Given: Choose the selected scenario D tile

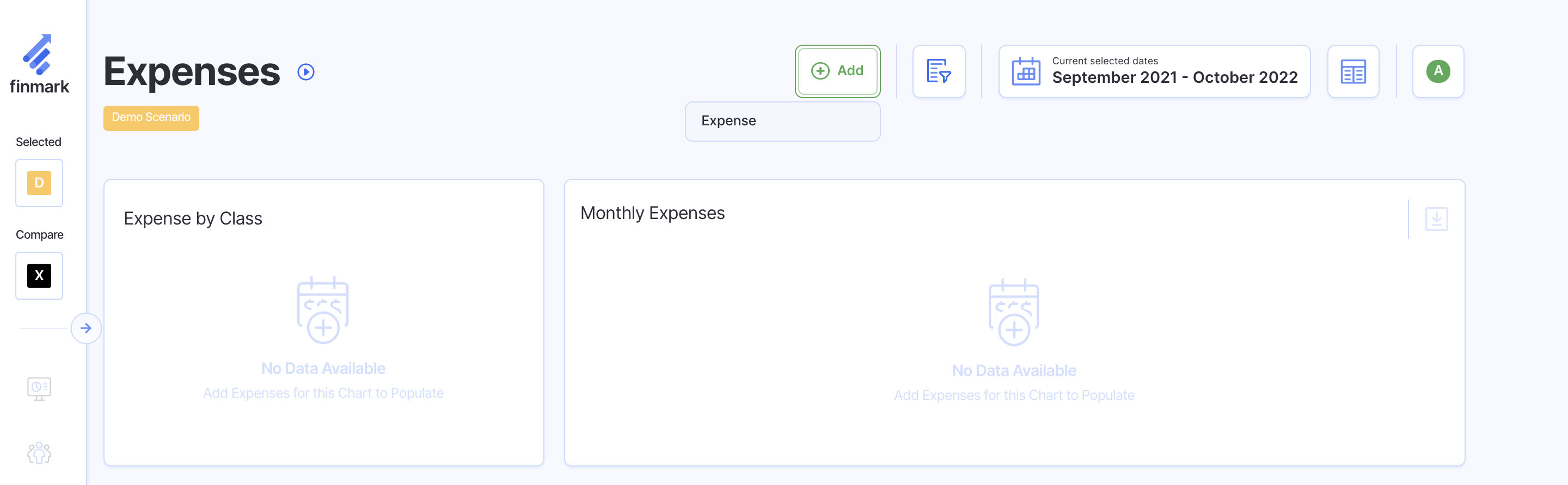Looking at the screenshot, I should coord(39,183).
